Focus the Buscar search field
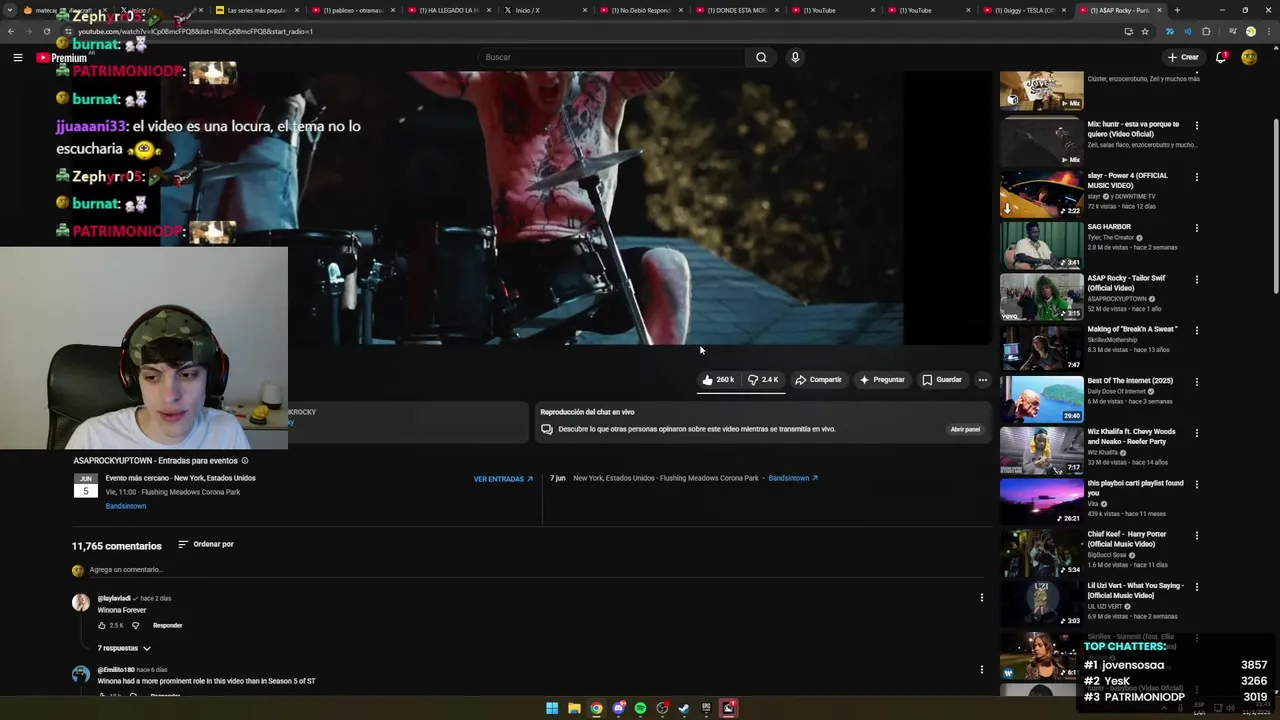1280x720 pixels. pos(611,57)
